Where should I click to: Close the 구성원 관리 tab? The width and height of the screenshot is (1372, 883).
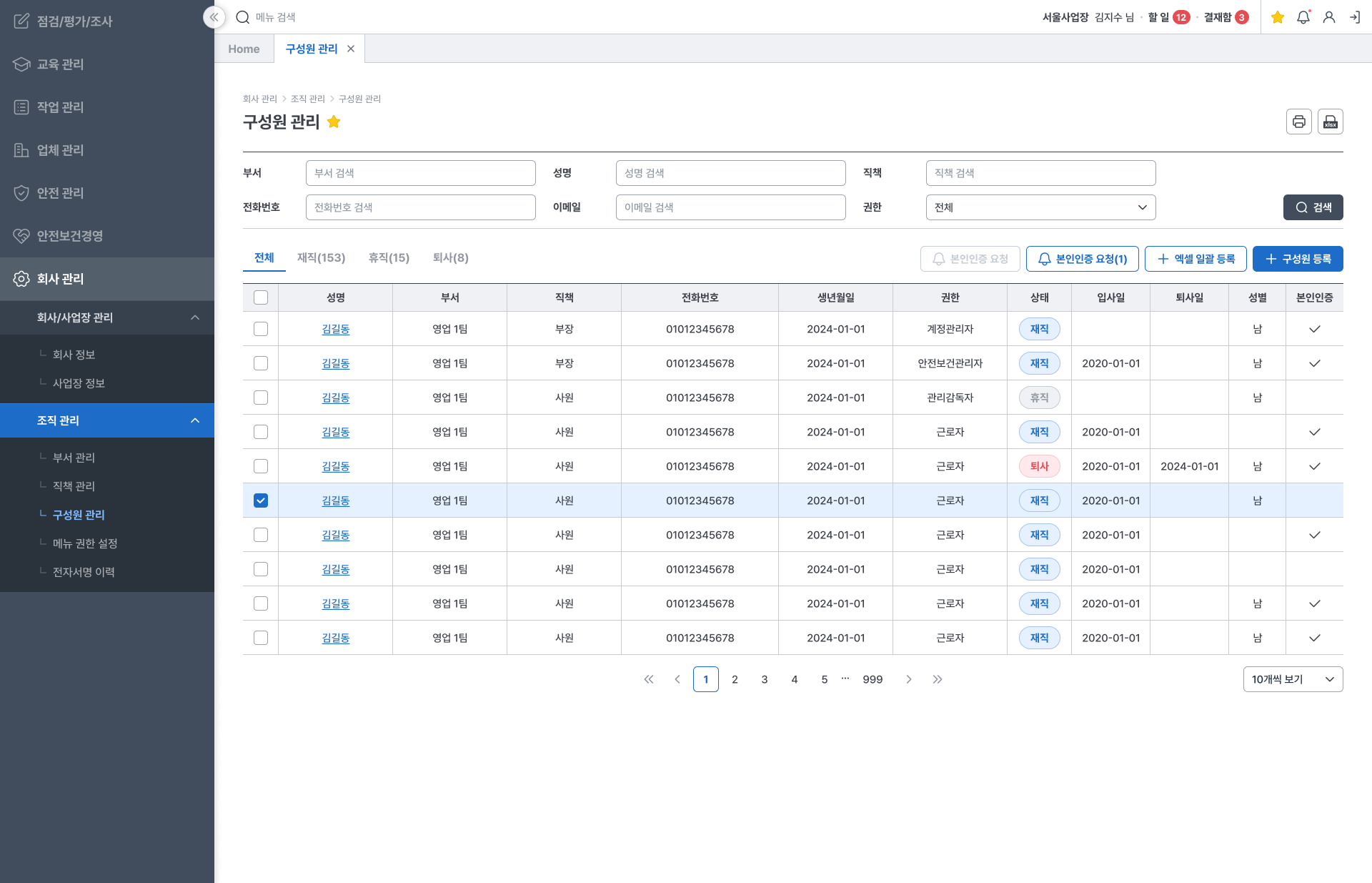[x=351, y=49]
